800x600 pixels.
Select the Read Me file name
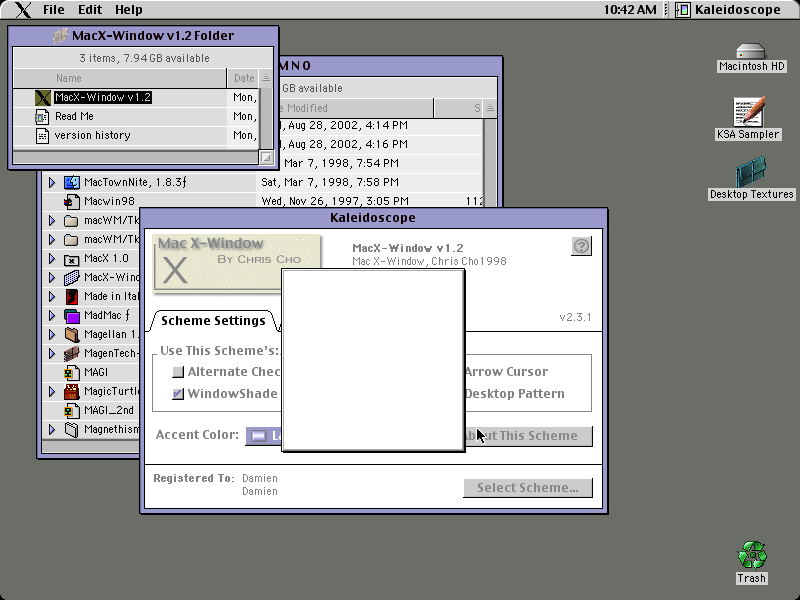[74, 116]
